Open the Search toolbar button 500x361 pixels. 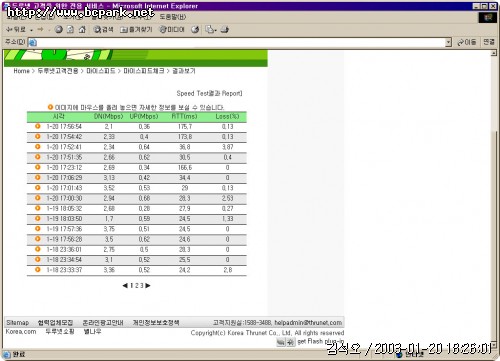click(103, 30)
